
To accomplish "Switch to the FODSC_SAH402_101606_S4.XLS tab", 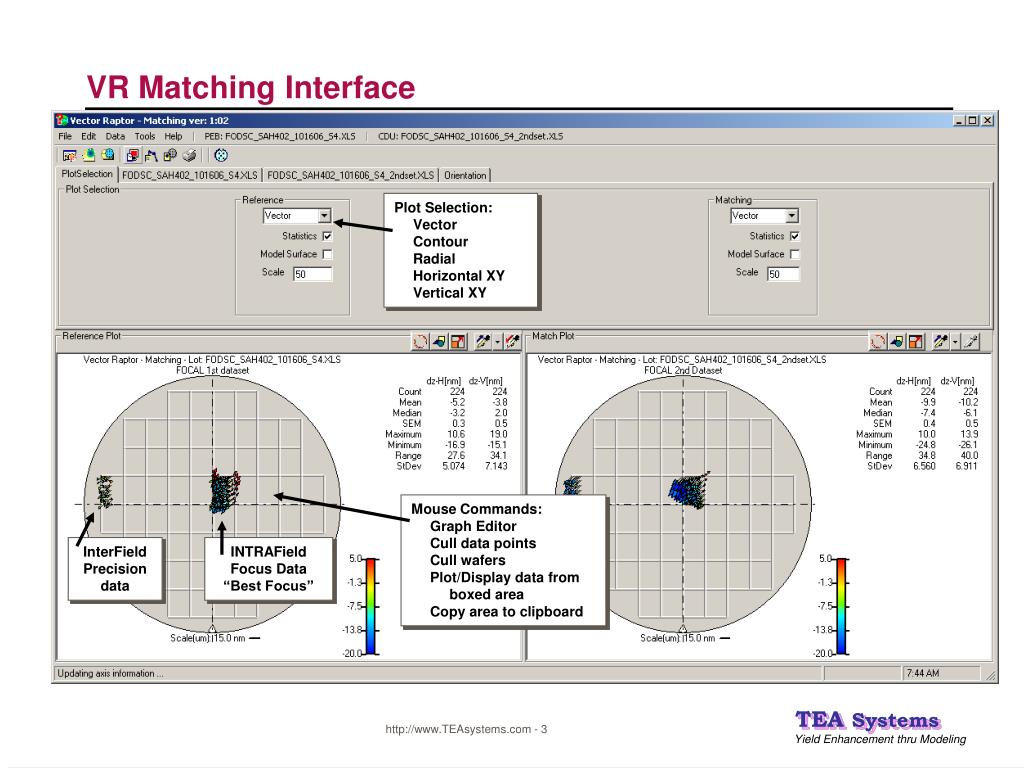I will 190,176.
